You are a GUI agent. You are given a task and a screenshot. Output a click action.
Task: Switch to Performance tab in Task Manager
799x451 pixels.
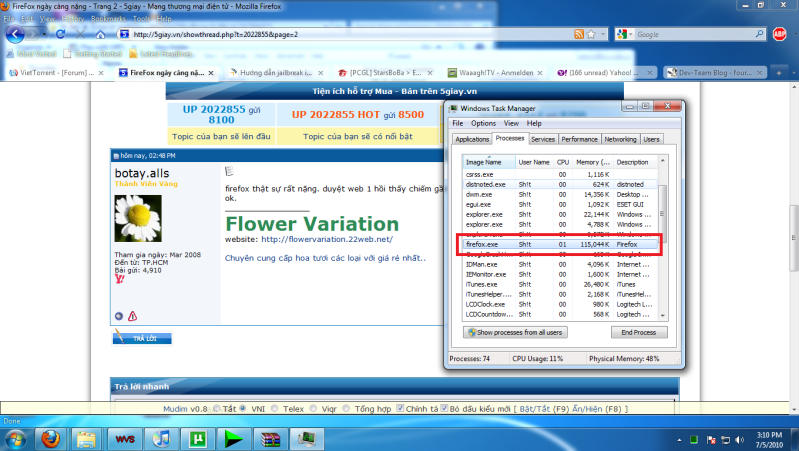coord(579,139)
